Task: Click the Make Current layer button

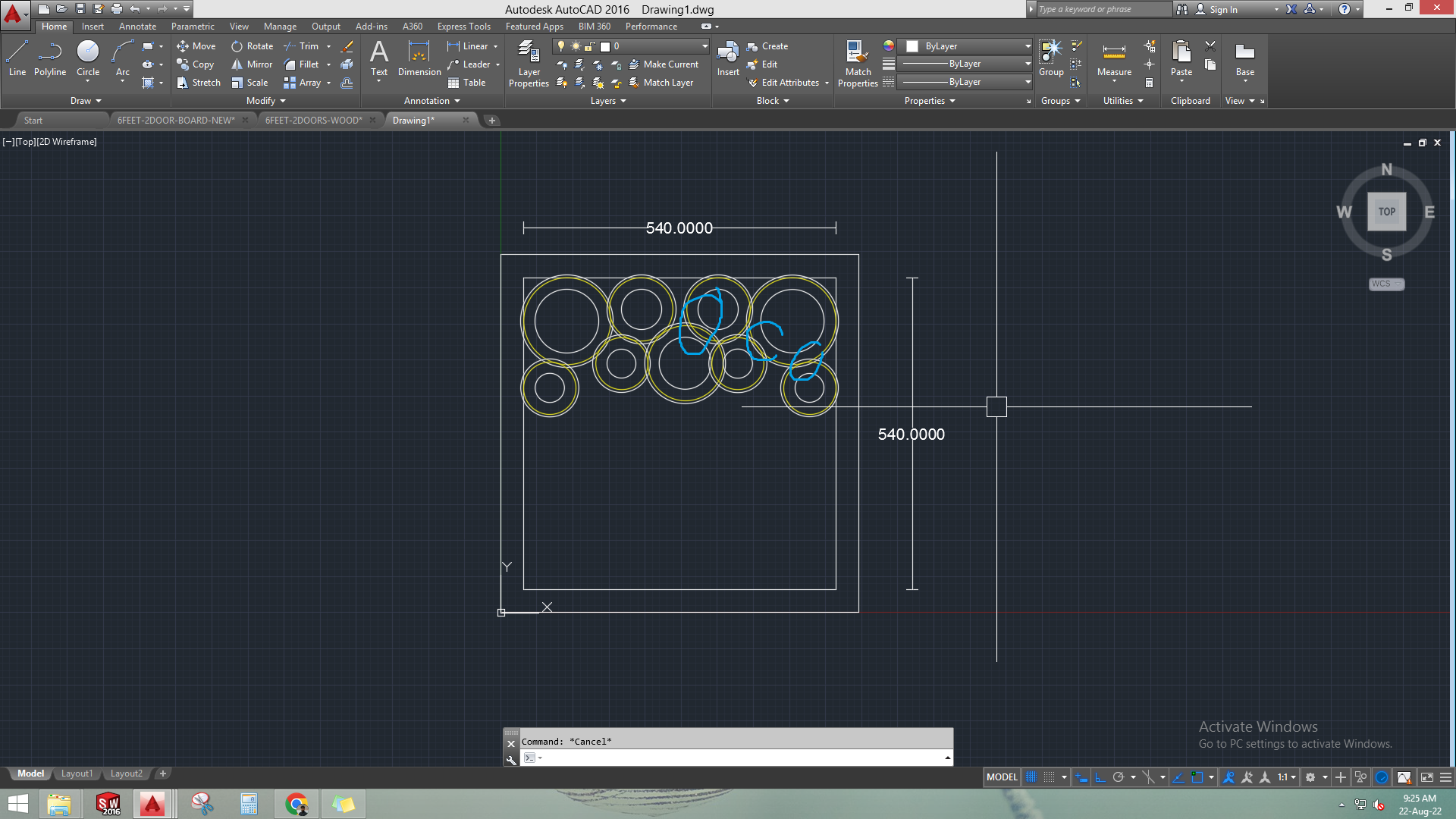Action: (x=664, y=64)
